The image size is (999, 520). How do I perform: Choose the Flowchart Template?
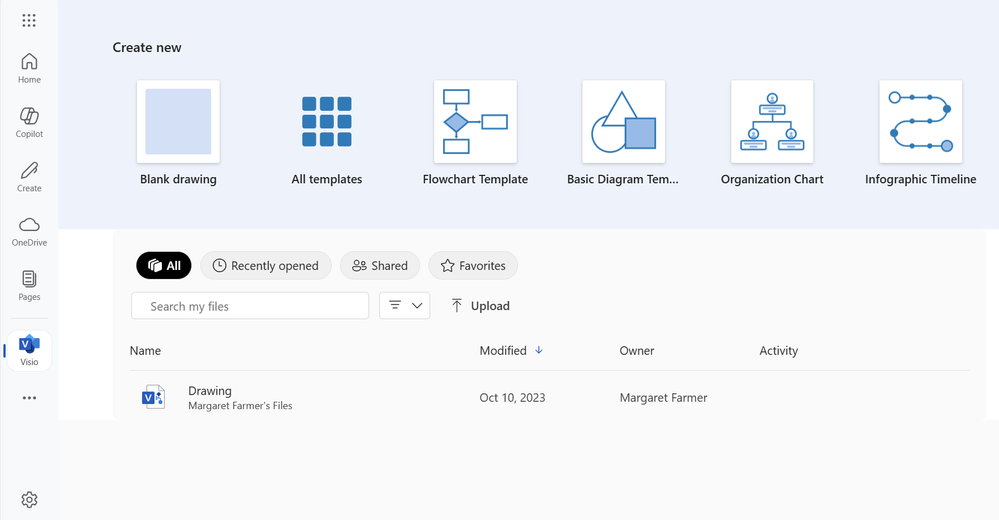pyautogui.click(x=475, y=133)
